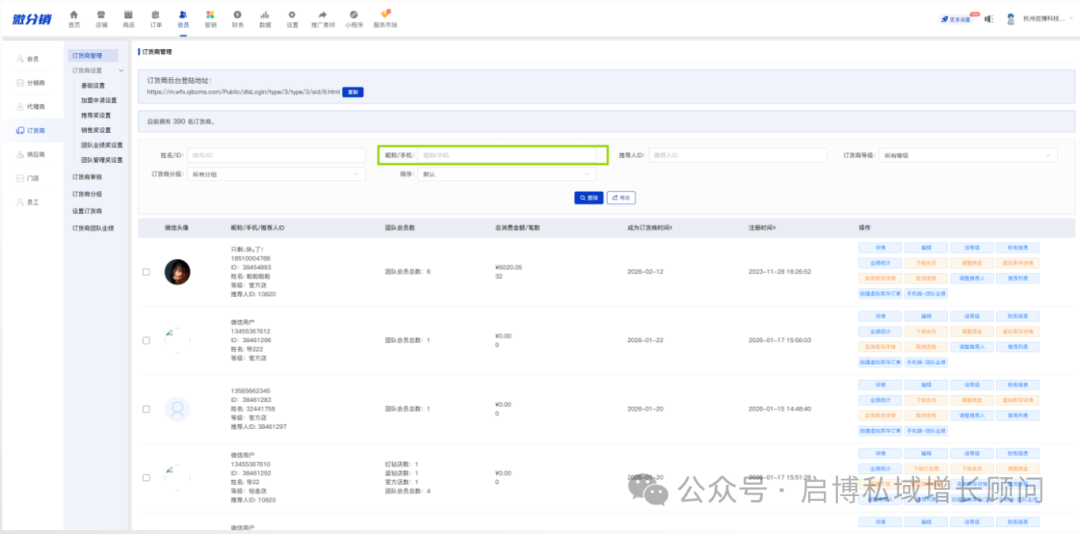Tick the checkbox for the first distributor row
This screenshot has width=1080, height=534.
(x=147, y=272)
